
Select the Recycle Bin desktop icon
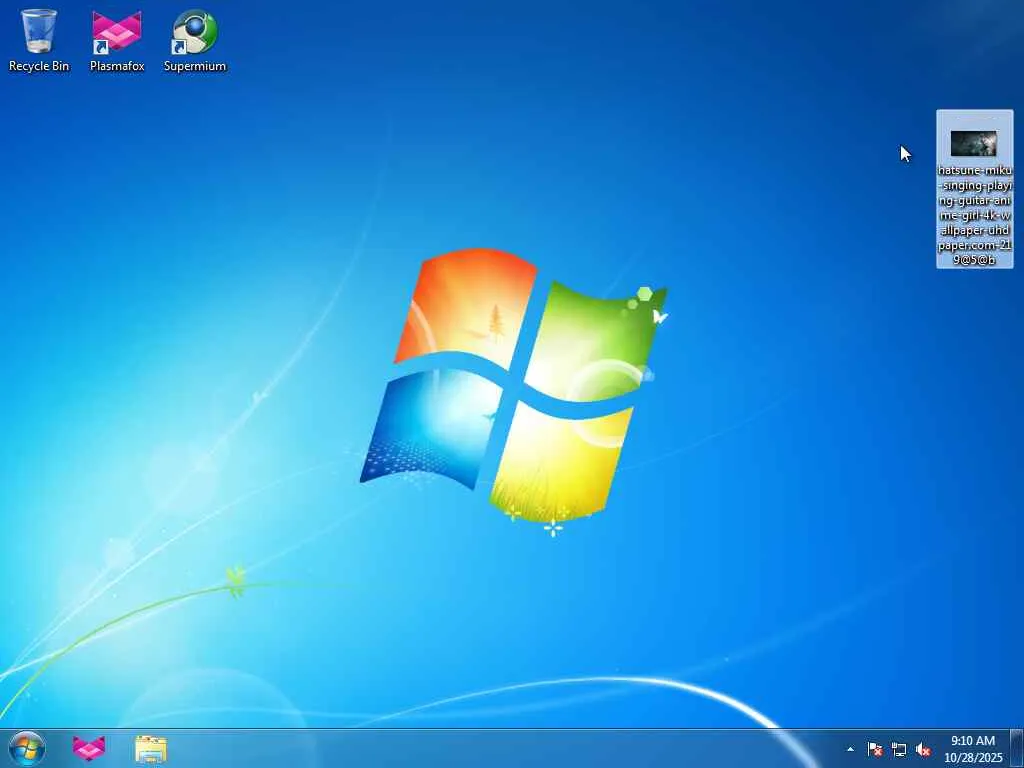(39, 40)
